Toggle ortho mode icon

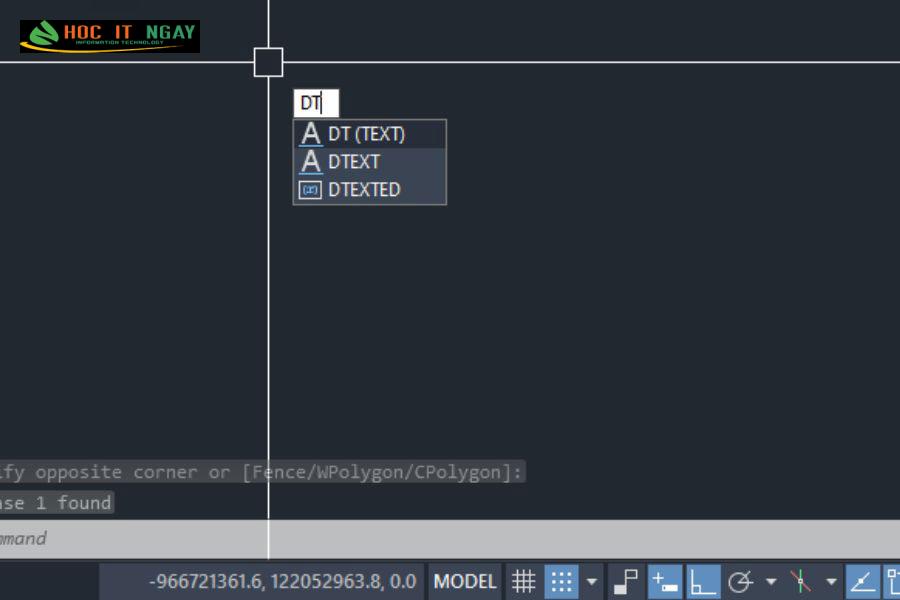704,582
